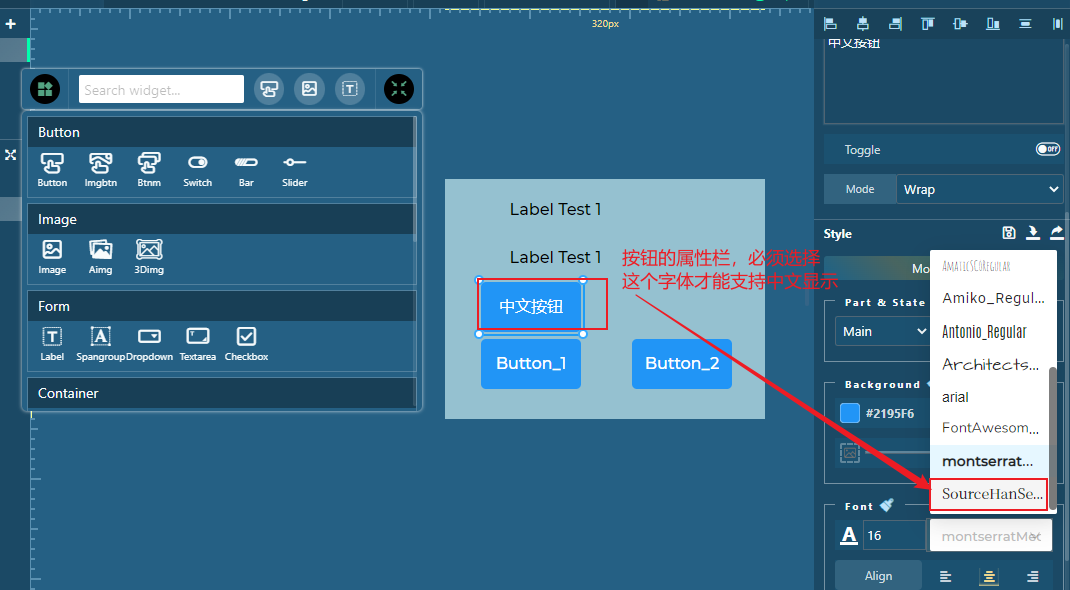Choose the arial font option
The width and height of the screenshot is (1070, 590).
pyautogui.click(x=987, y=396)
